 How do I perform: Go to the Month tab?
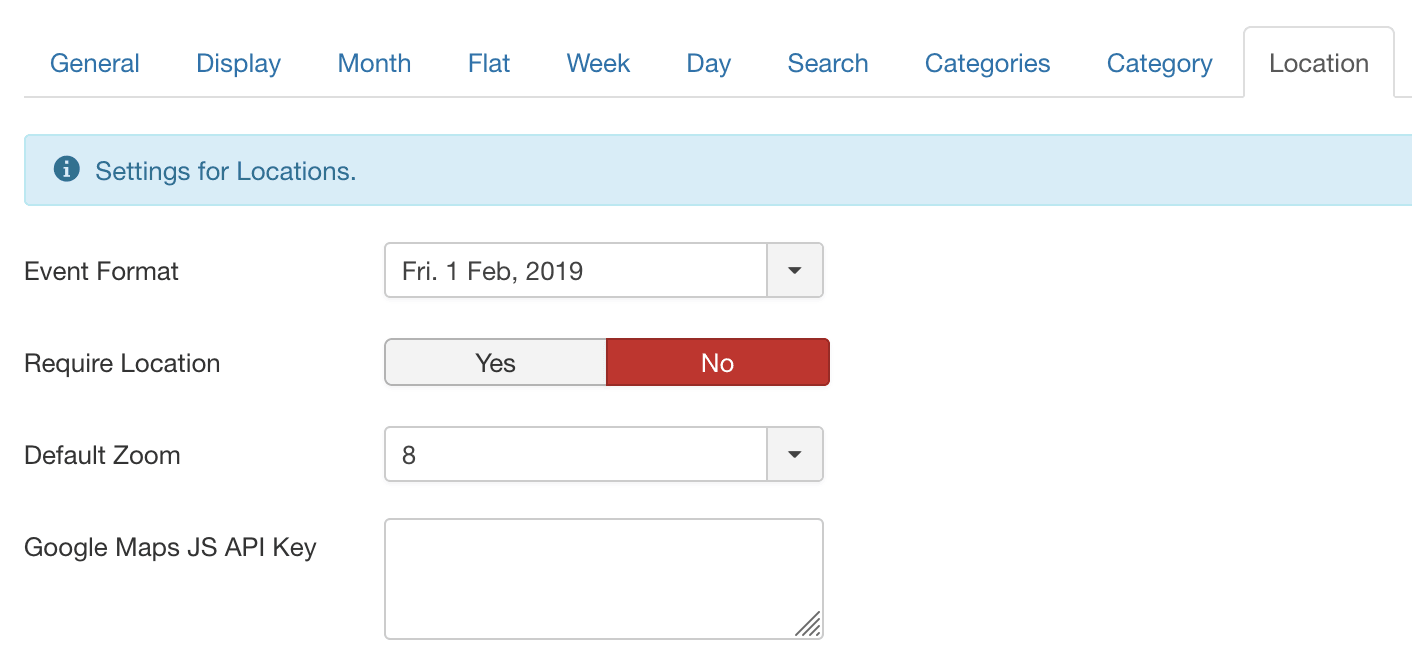click(x=374, y=63)
